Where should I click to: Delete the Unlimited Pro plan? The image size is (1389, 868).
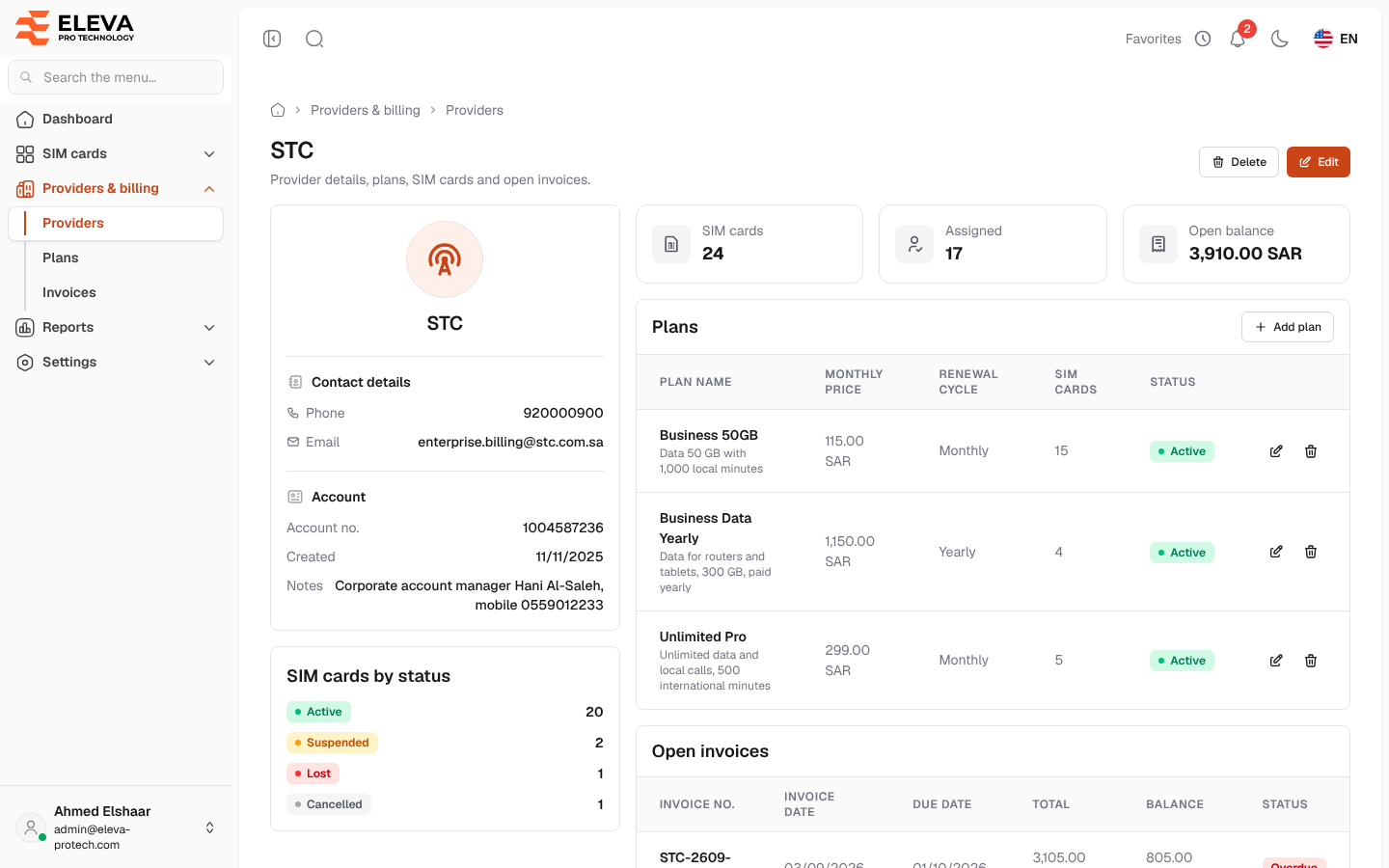click(x=1311, y=661)
